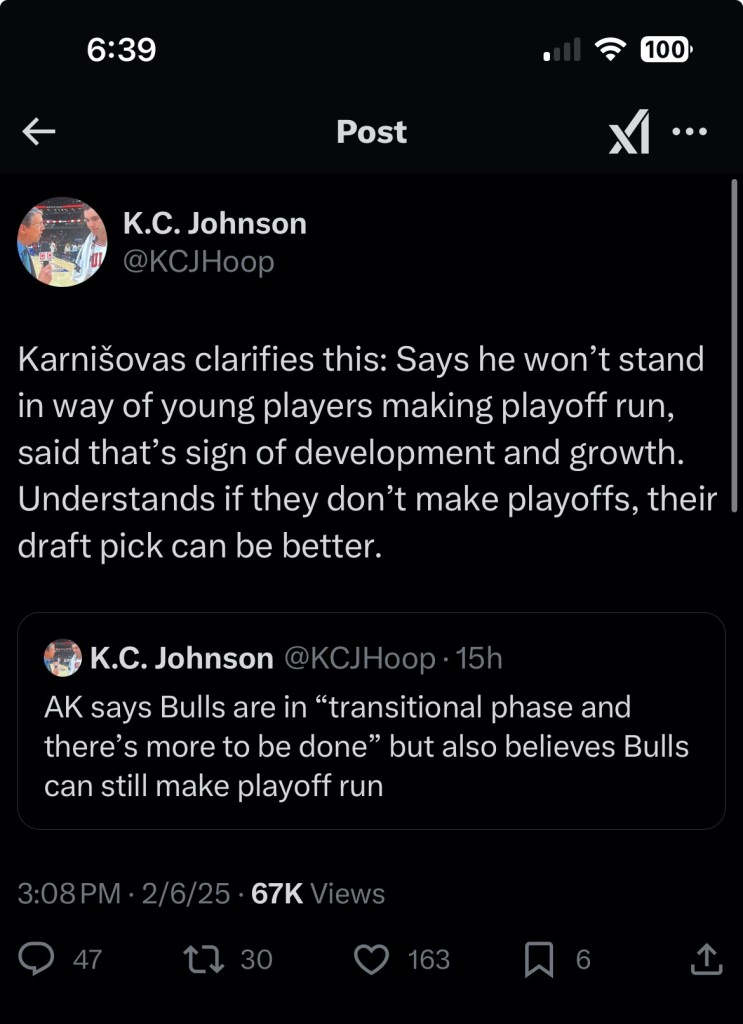Tap the @KCJHoop handle under author name

(198, 262)
